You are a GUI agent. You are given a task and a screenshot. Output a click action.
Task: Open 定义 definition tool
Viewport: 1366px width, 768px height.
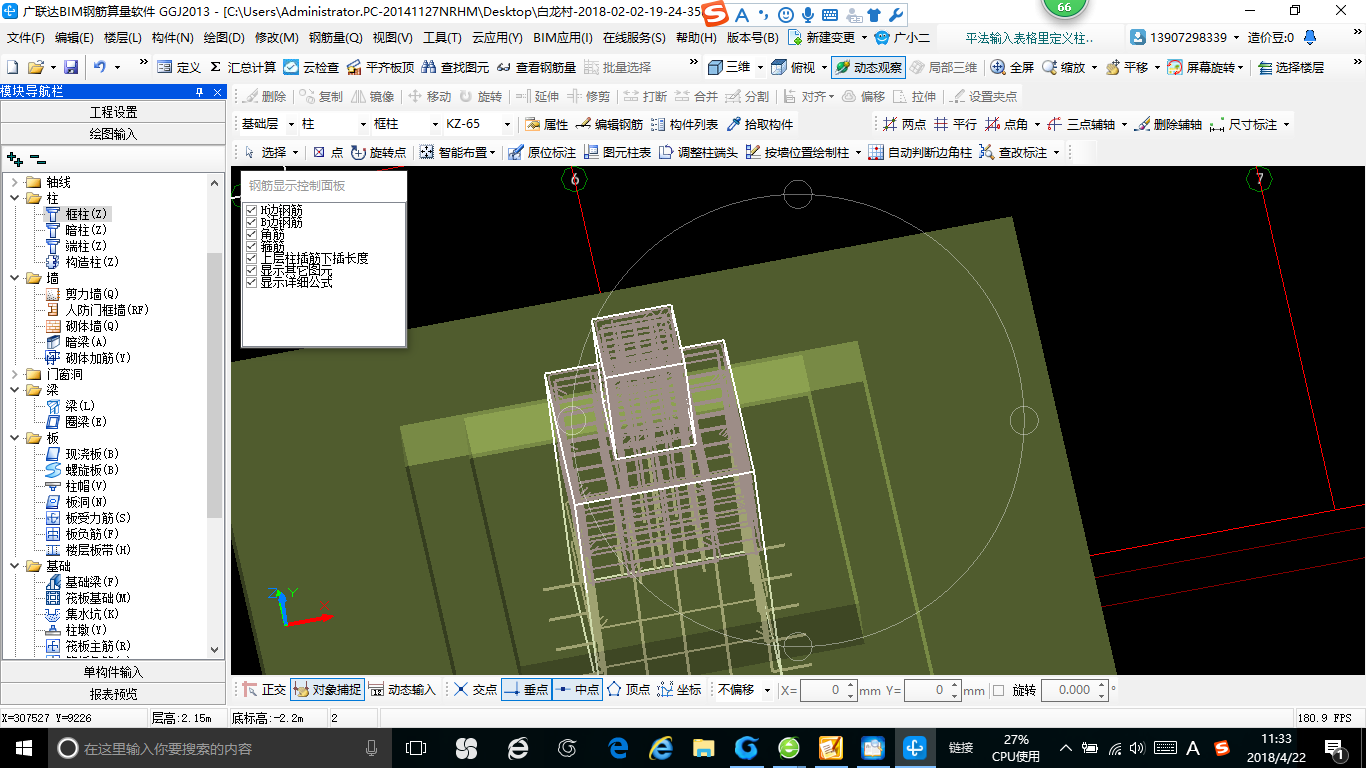click(x=179, y=67)
